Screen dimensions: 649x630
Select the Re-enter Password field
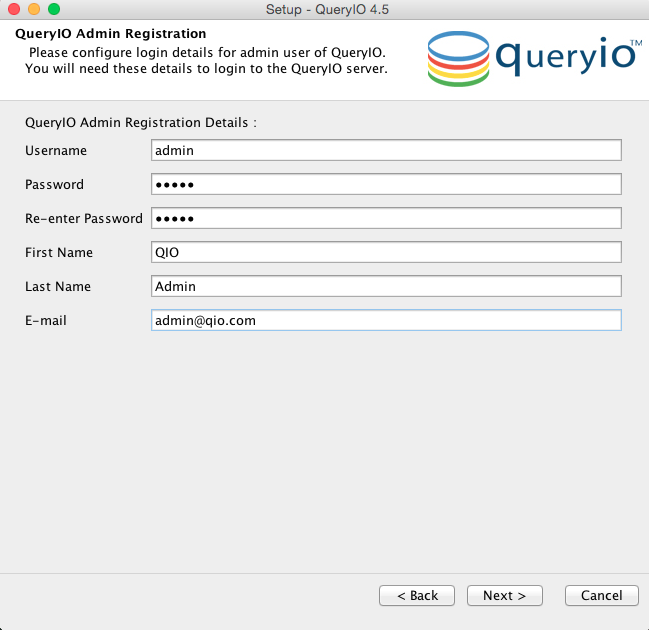click(386, 218)
